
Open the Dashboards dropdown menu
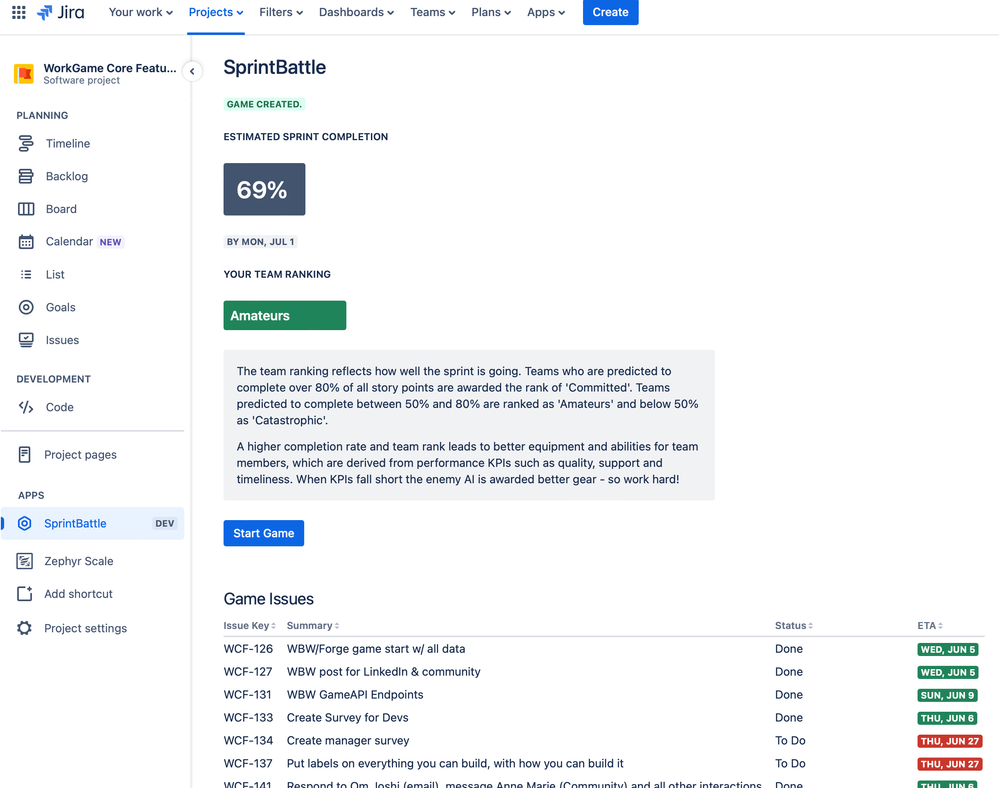[x=356, y=12]
